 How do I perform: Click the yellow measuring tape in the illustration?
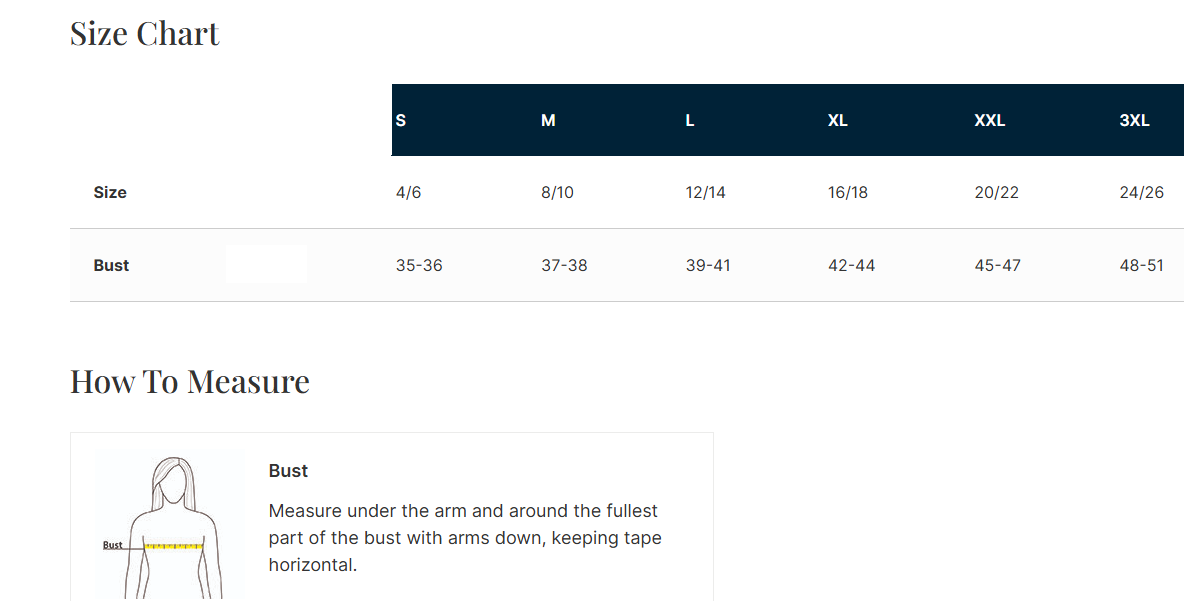coord(174,546)
